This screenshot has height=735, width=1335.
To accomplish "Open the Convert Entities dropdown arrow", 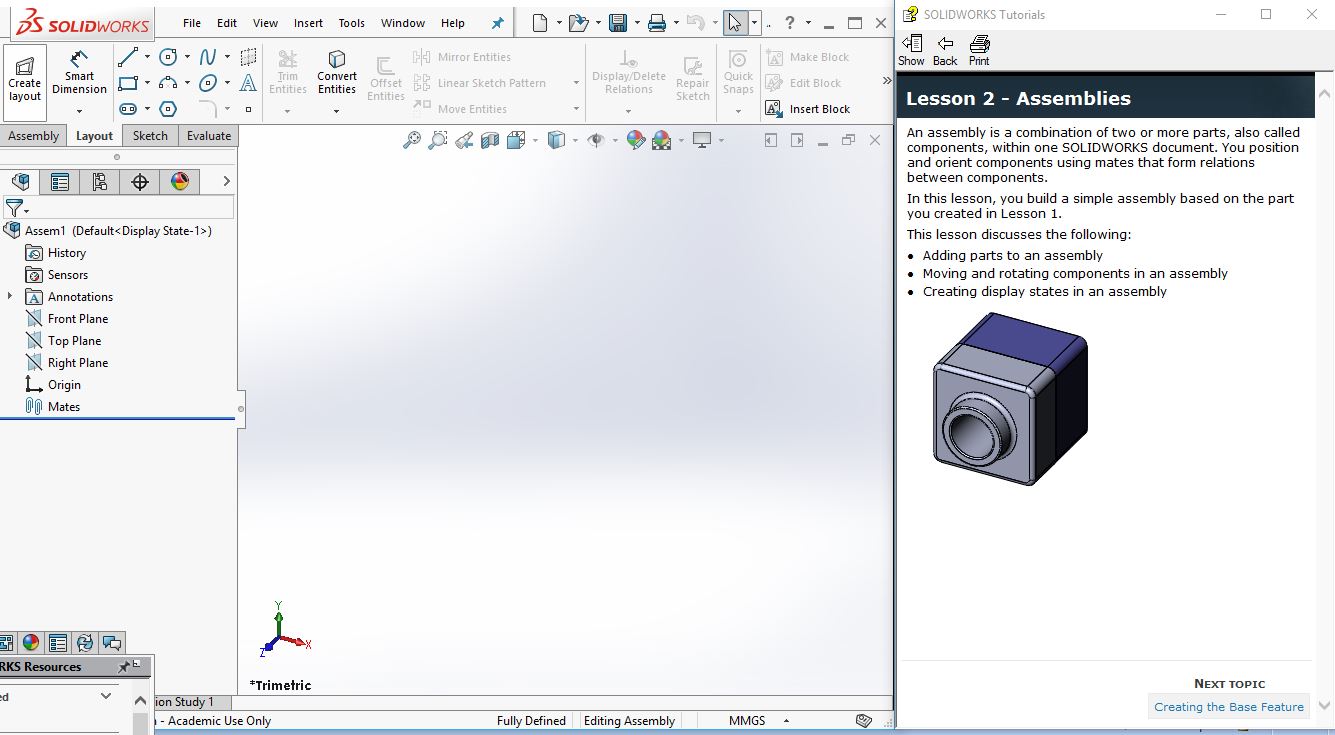I will click(337, 110).
